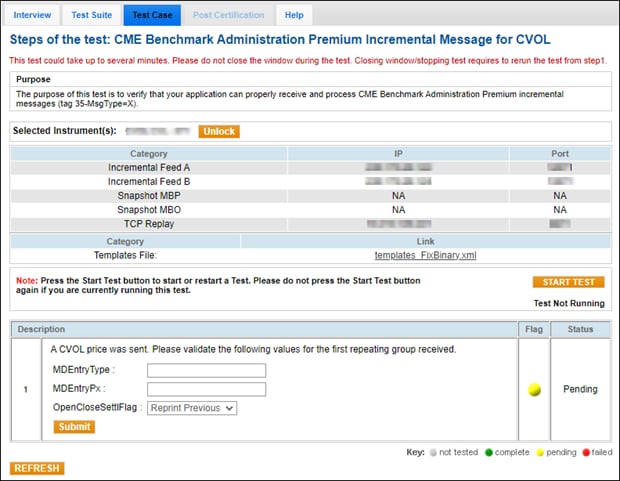The image size is (620, 481).
Task: Click into the MDEntryPx input box
Action: point(206,389)
